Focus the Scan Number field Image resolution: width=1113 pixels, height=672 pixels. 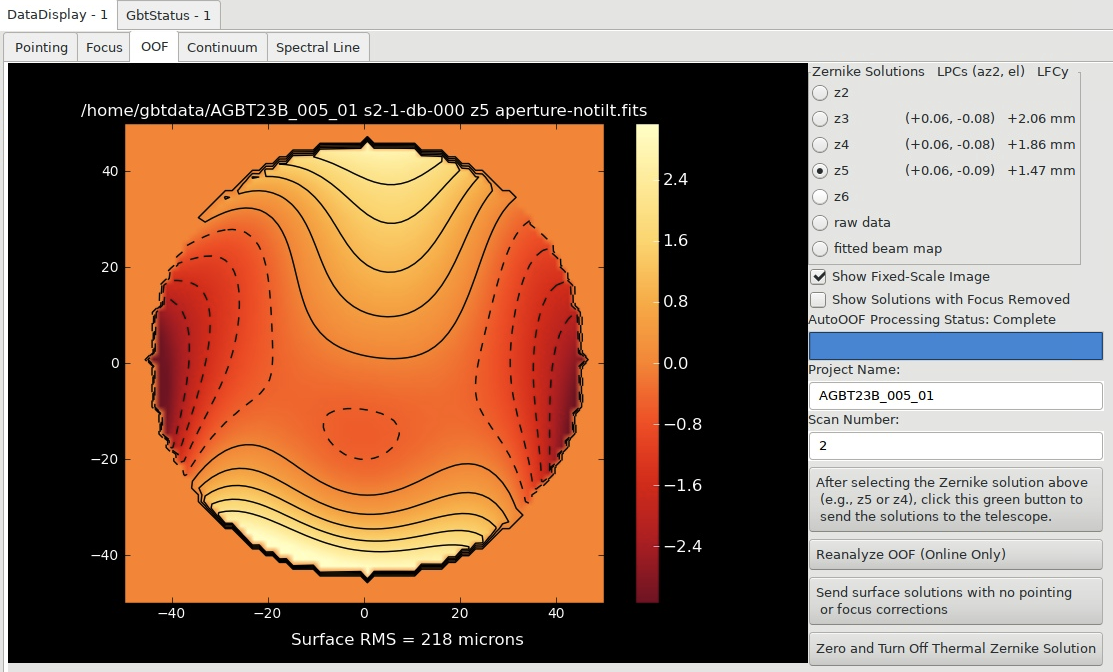(x=955, y=446)
